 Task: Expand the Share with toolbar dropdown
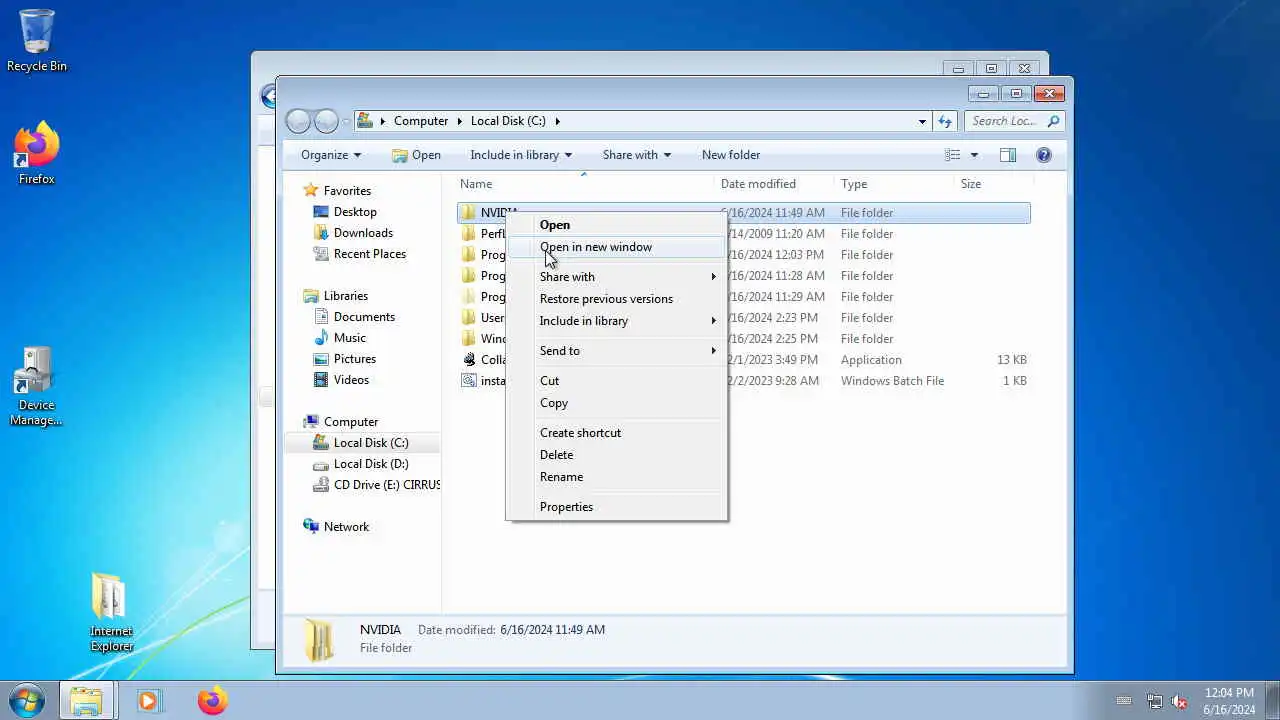tap(636, 155)
